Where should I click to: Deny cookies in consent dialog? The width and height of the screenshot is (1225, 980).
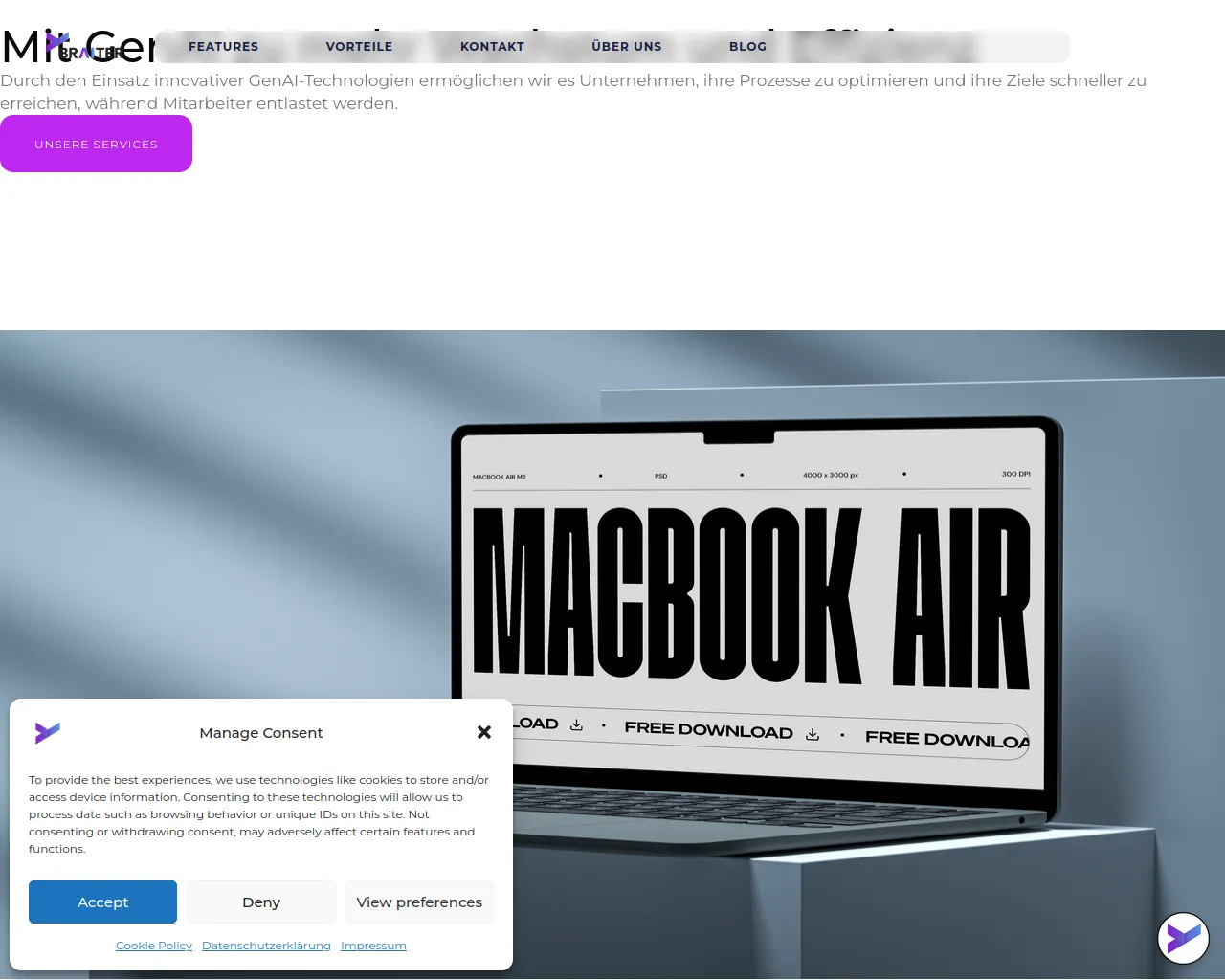(x=261, y=902)
